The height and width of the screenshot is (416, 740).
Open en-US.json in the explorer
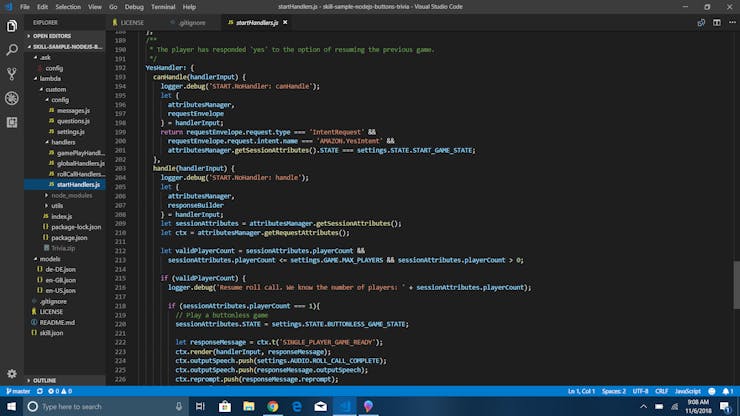coord(60,290)
